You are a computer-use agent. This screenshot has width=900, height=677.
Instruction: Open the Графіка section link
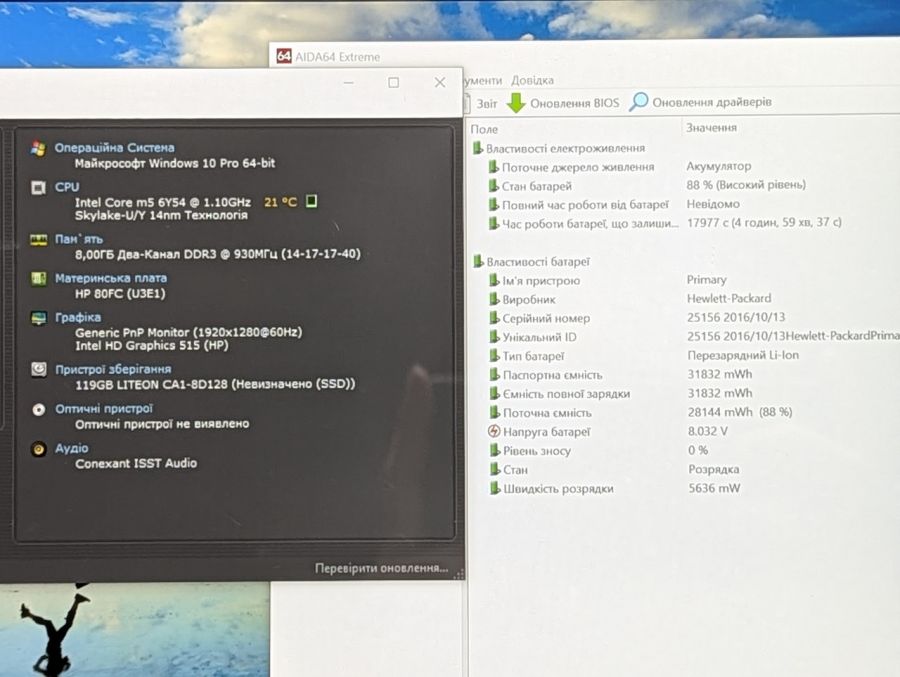point(77,317)
